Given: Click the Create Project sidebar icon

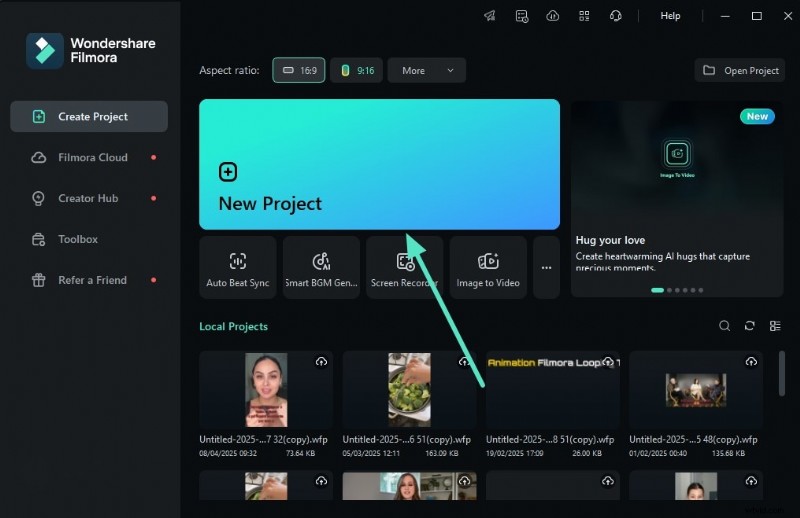Looking at the screenshot, I should (x=39, y=116).
